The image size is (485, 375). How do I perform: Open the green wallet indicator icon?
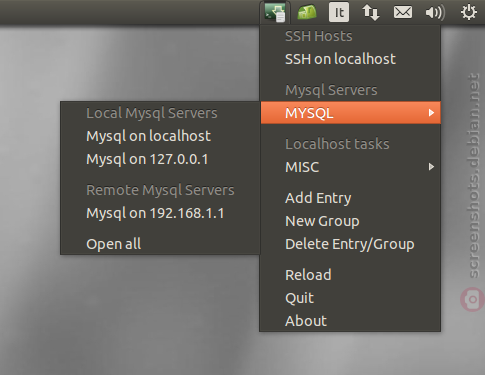click(x=307, y=12)
